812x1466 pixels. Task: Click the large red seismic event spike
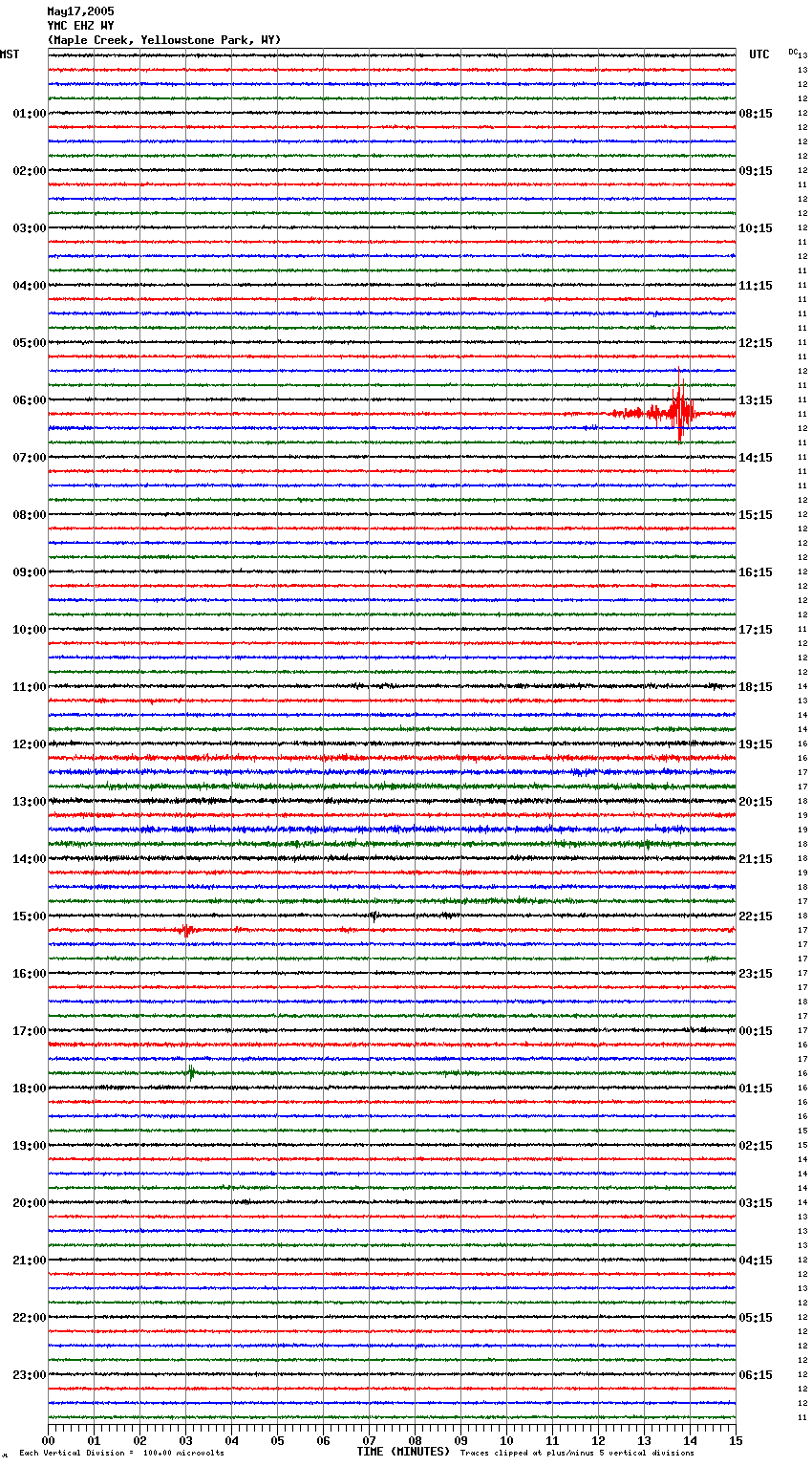tap(679, 409)
